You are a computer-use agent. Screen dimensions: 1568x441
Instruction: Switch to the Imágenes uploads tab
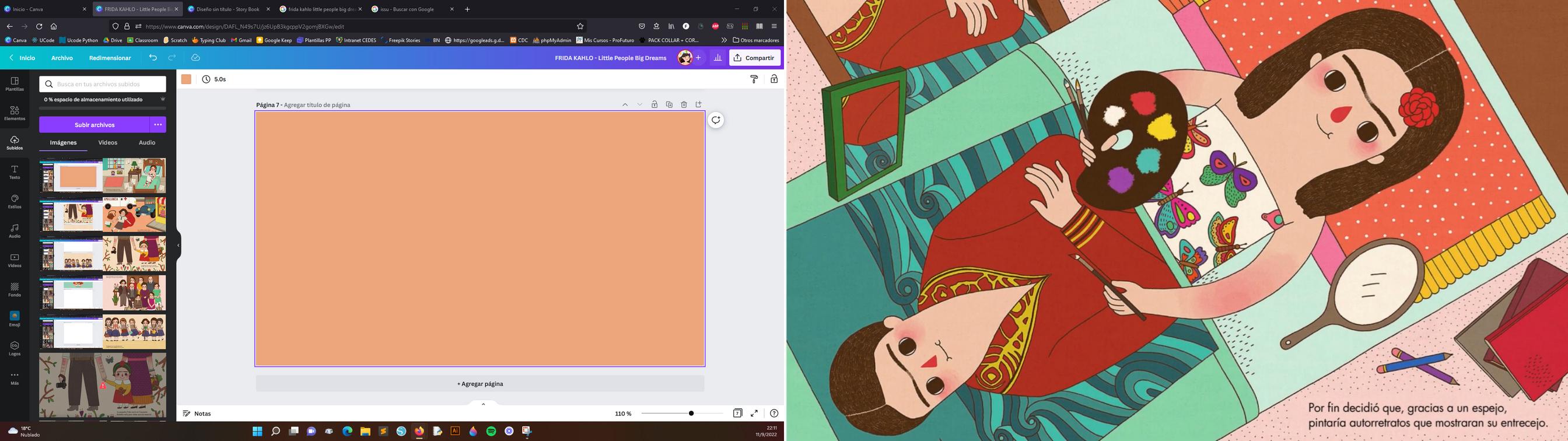coord(64,142)
